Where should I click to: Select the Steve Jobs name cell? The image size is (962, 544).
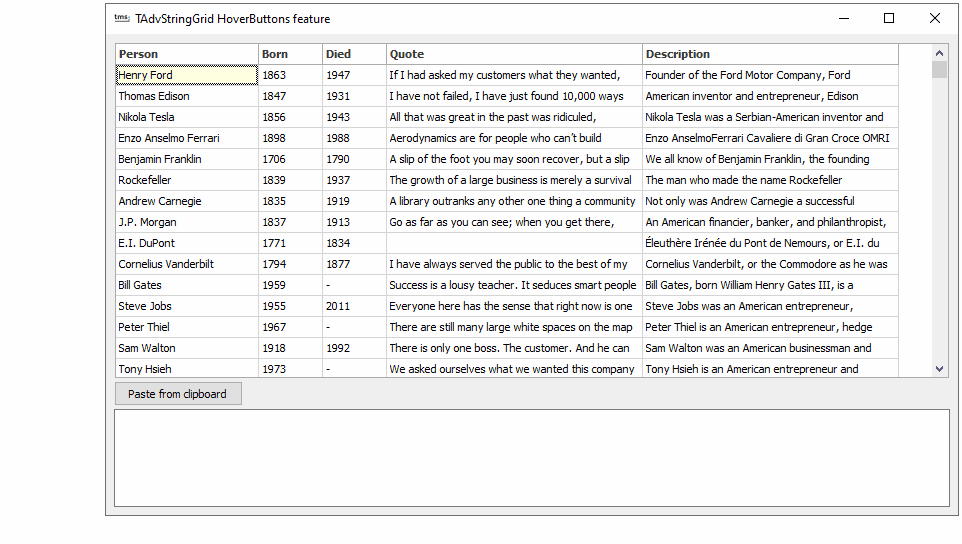click(x=187, y=306)
